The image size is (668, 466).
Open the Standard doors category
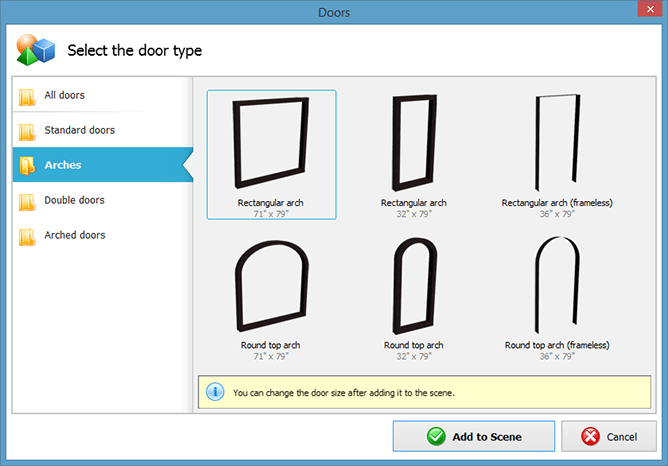click(103, 130)
